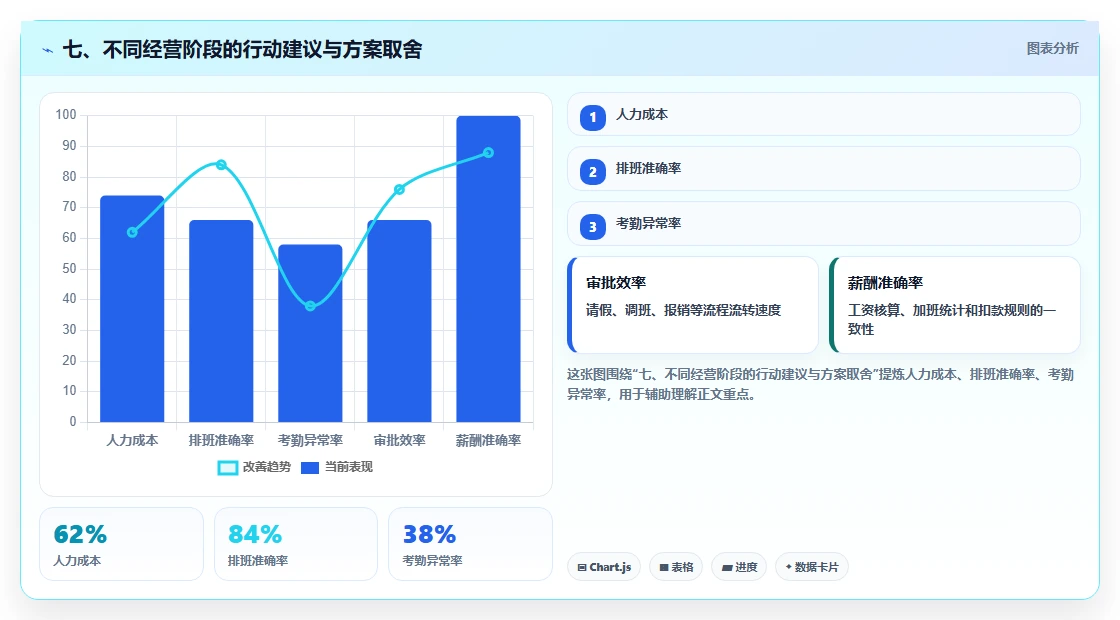Click the 排班准确率 x-axis label

click(221, 441)
